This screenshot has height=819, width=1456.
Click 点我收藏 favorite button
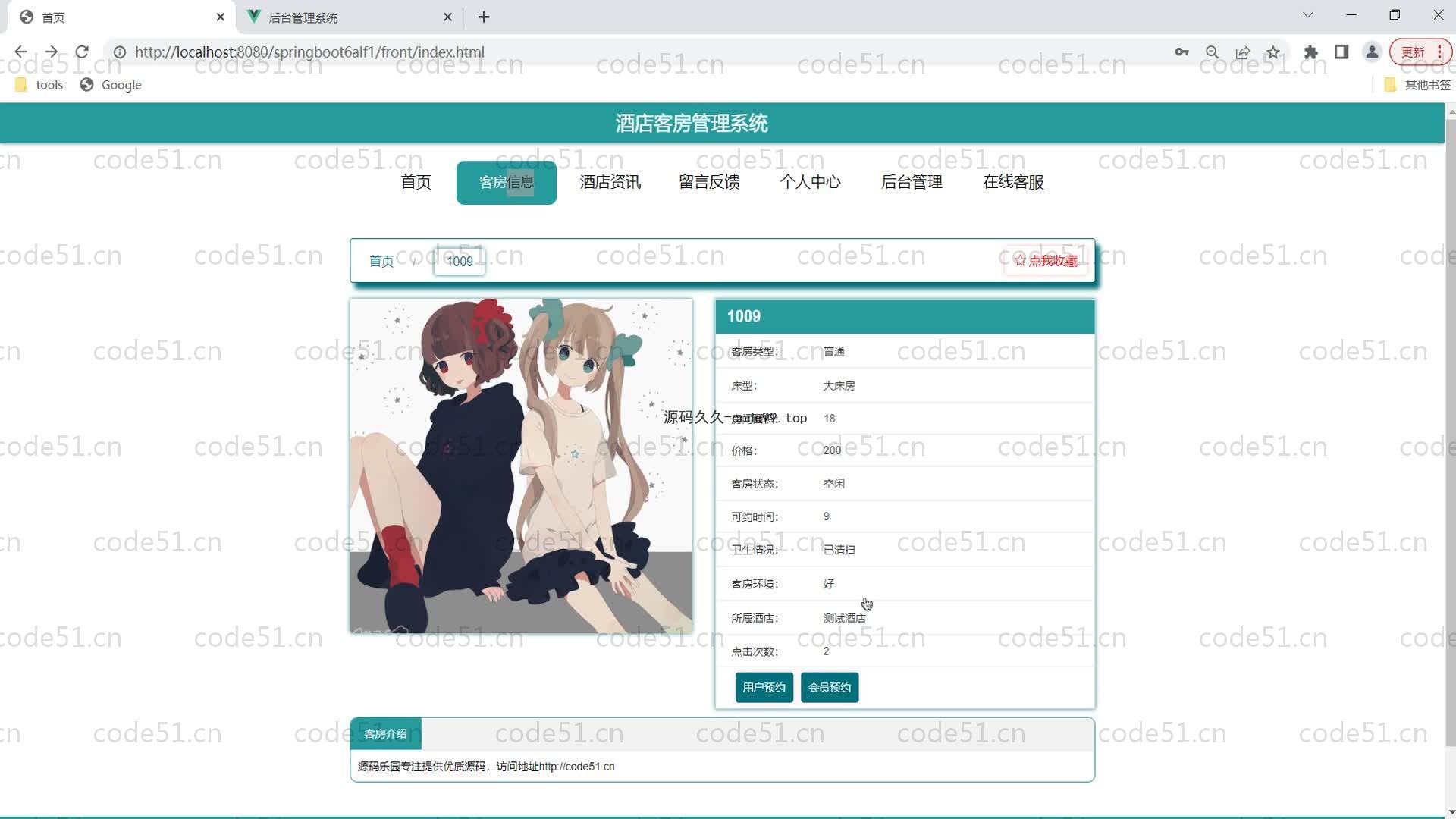pos(1046,261)
